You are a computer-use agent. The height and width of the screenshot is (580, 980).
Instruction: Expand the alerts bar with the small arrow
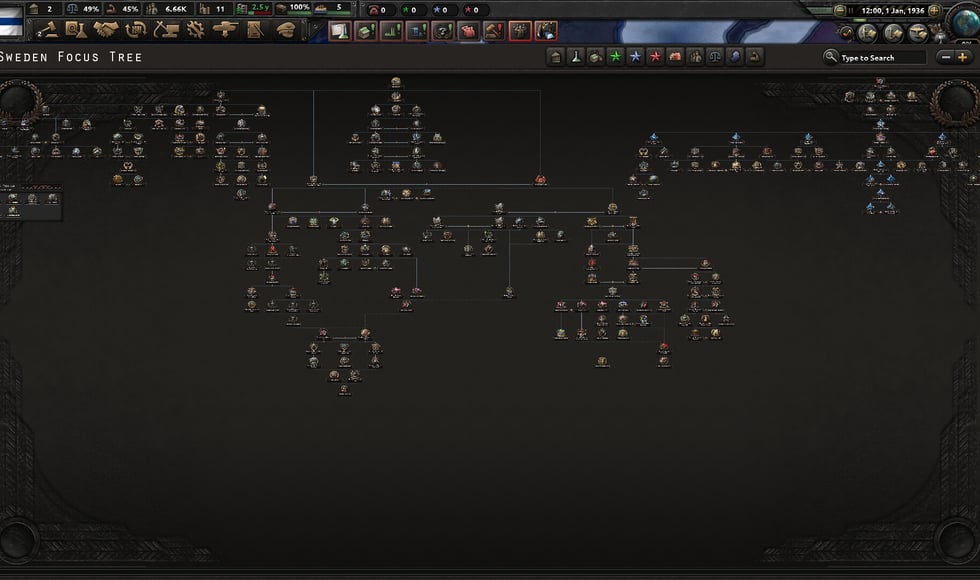click(316, 28)
